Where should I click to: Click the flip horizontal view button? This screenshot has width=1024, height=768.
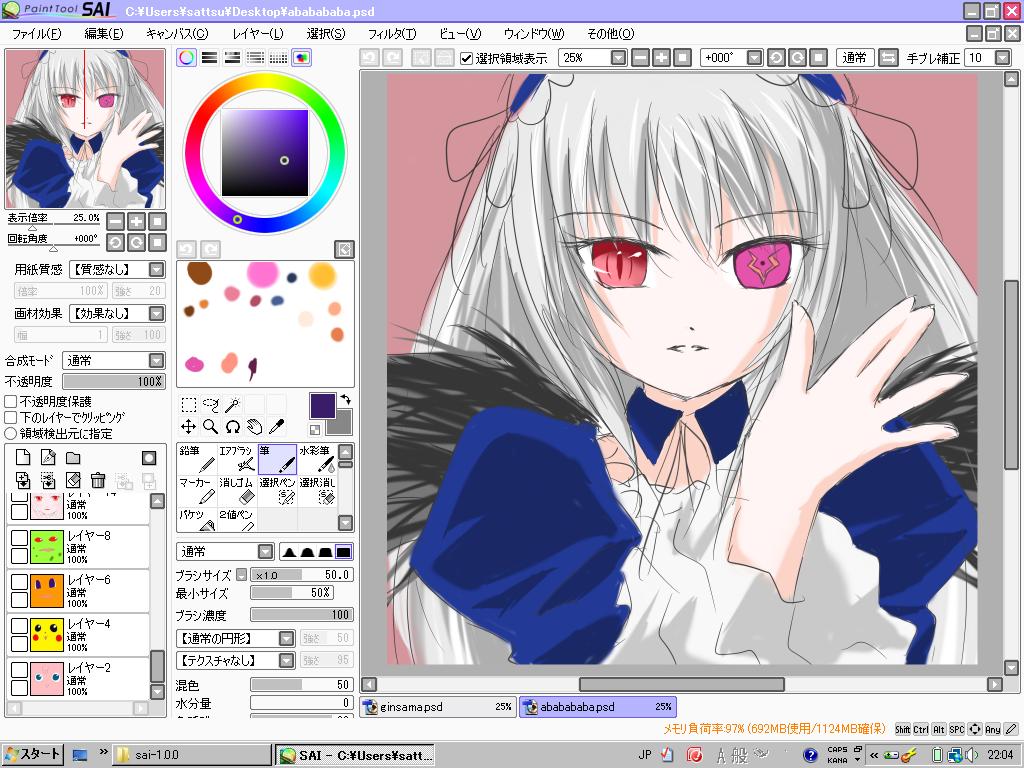[x=888, y=58]
